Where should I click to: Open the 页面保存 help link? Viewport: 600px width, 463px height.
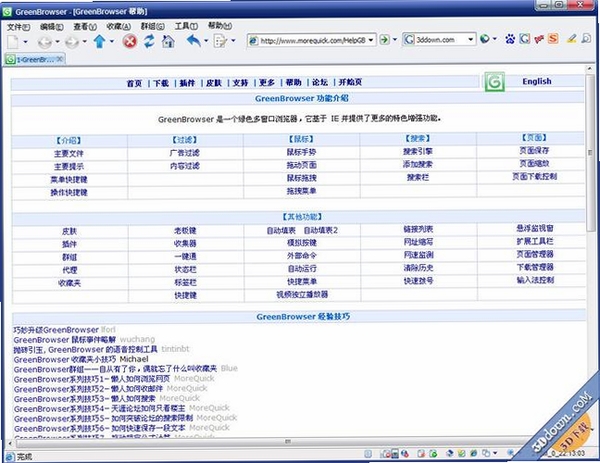pos(534,150)
